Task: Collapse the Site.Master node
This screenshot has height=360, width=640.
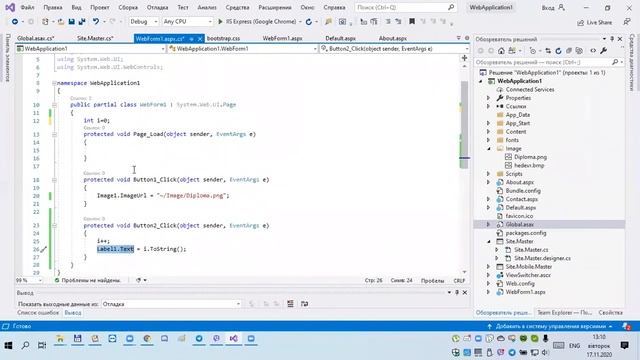Action: pos(488,241)
